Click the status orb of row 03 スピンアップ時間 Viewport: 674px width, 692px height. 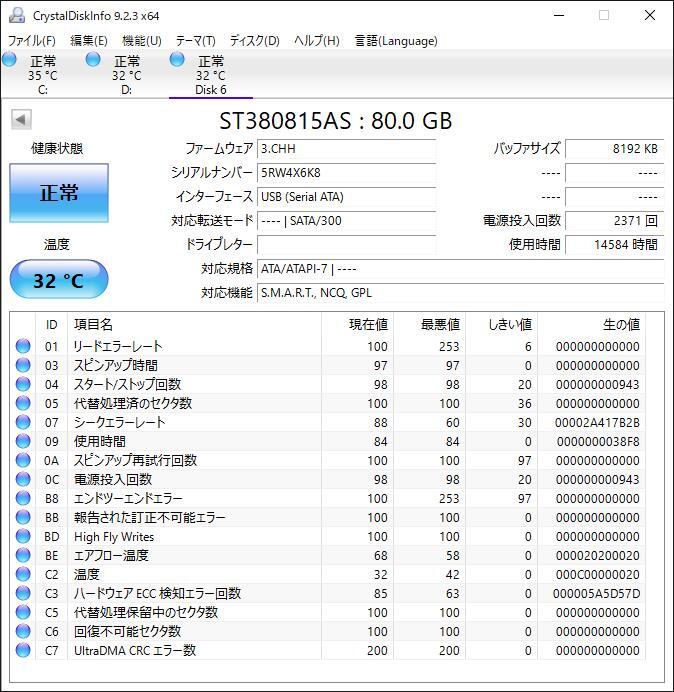click(23, 365)
